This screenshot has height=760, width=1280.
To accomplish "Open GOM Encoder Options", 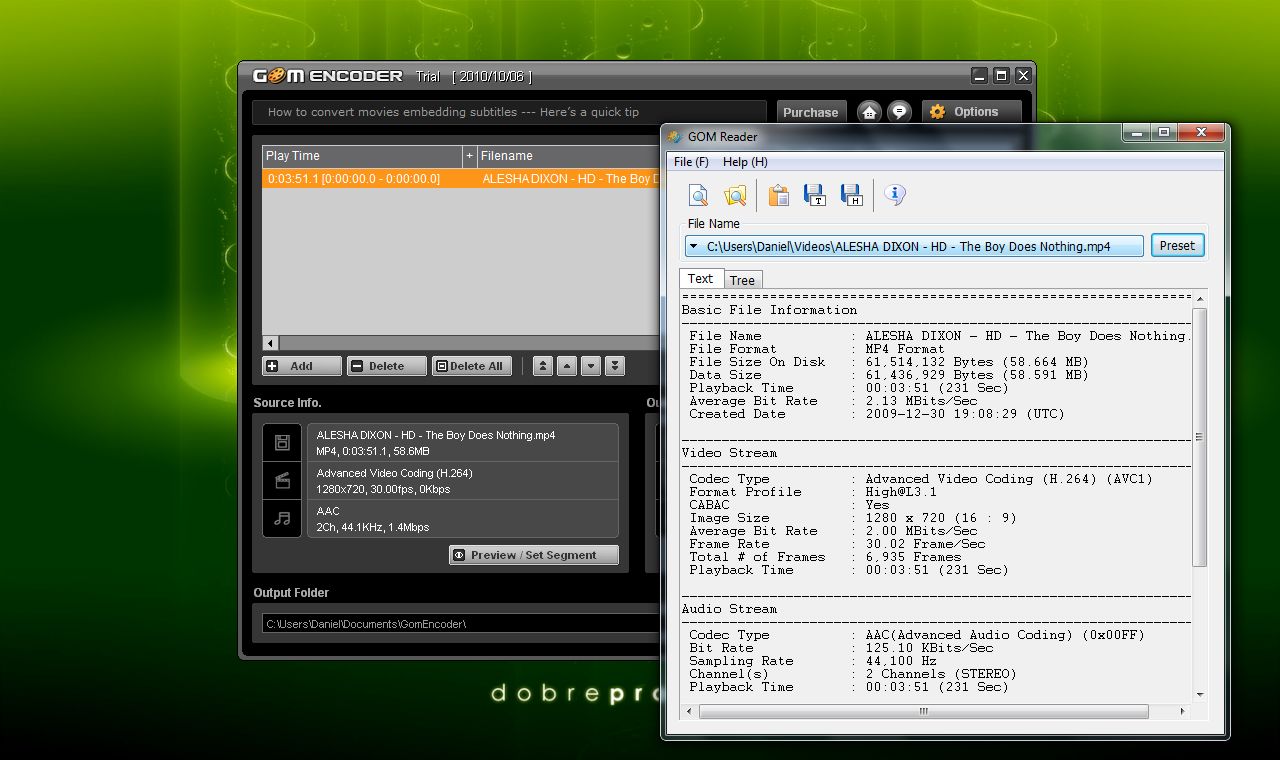I will (x=971, y=112).
